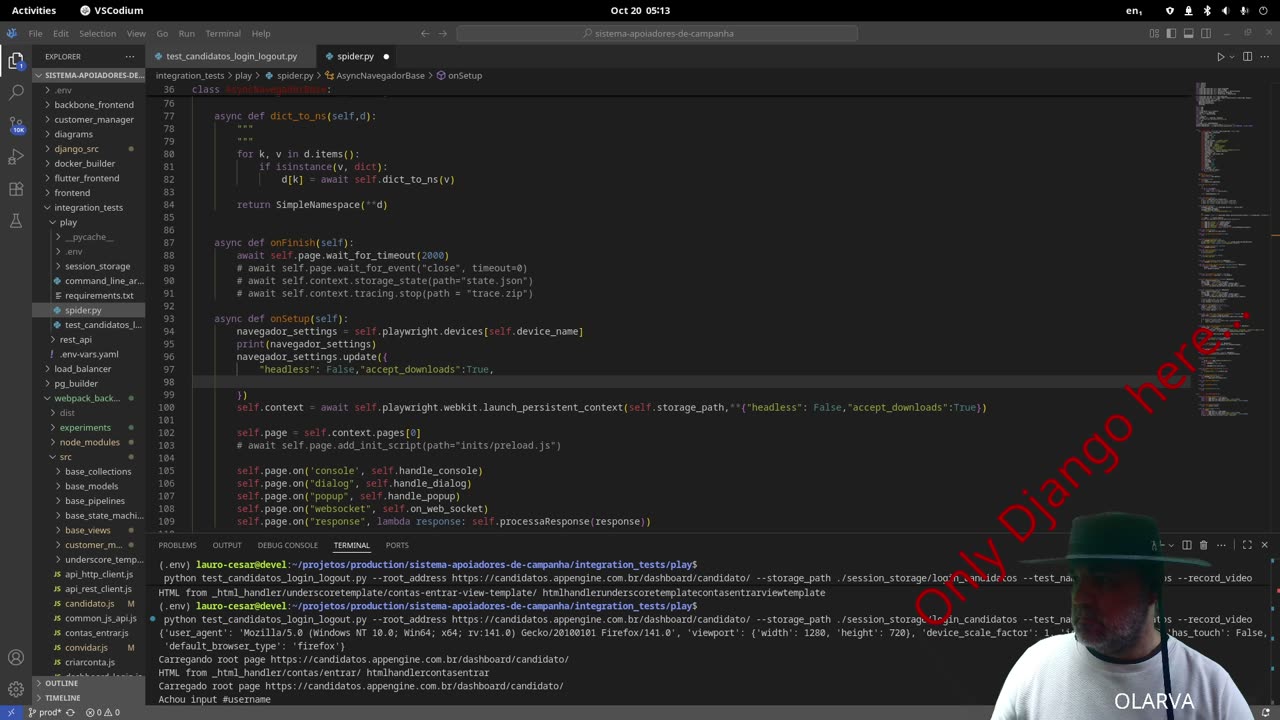Click the errors and warnings status indicator

102,713
